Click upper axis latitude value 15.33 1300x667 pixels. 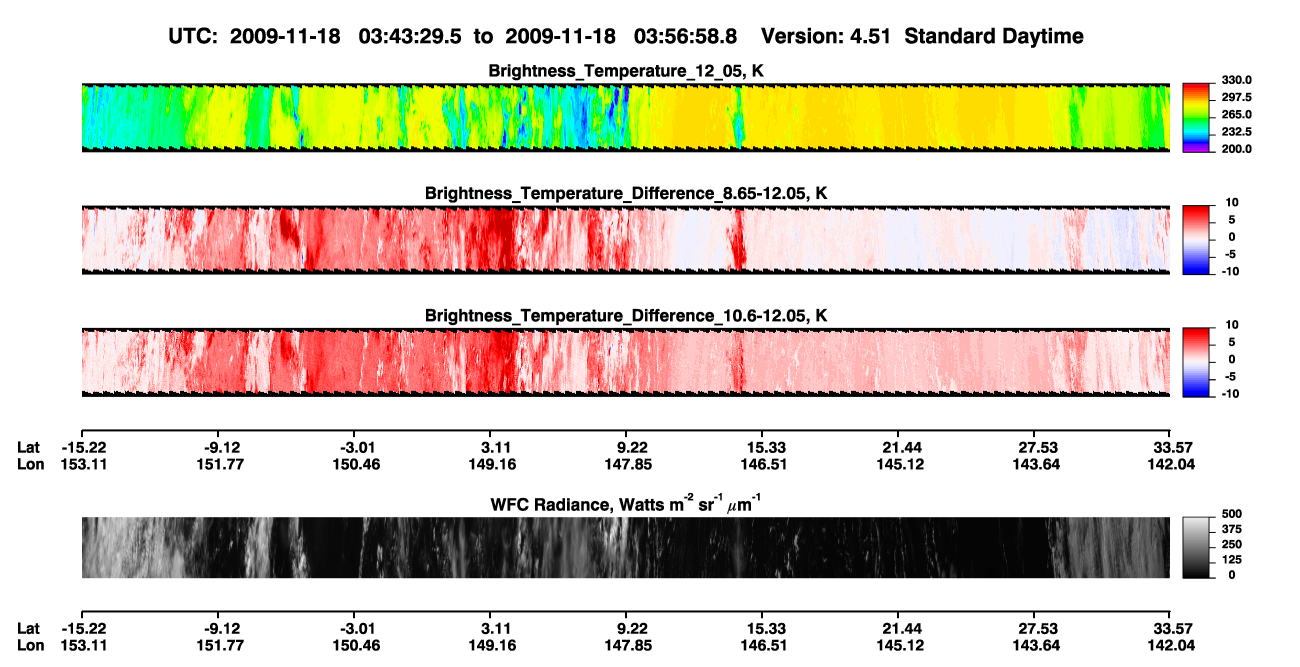click(762, 447)
